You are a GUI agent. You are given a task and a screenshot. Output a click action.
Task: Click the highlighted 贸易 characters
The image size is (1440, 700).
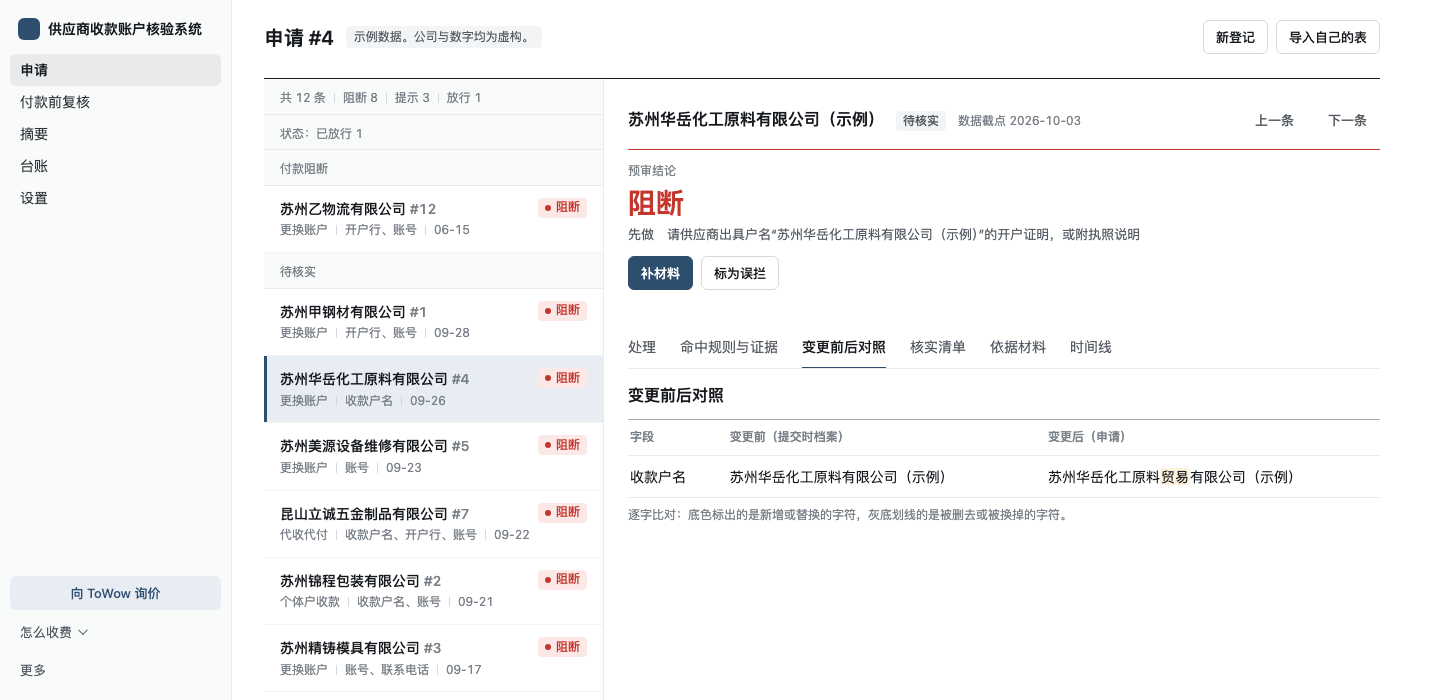tap(1175, 477)
